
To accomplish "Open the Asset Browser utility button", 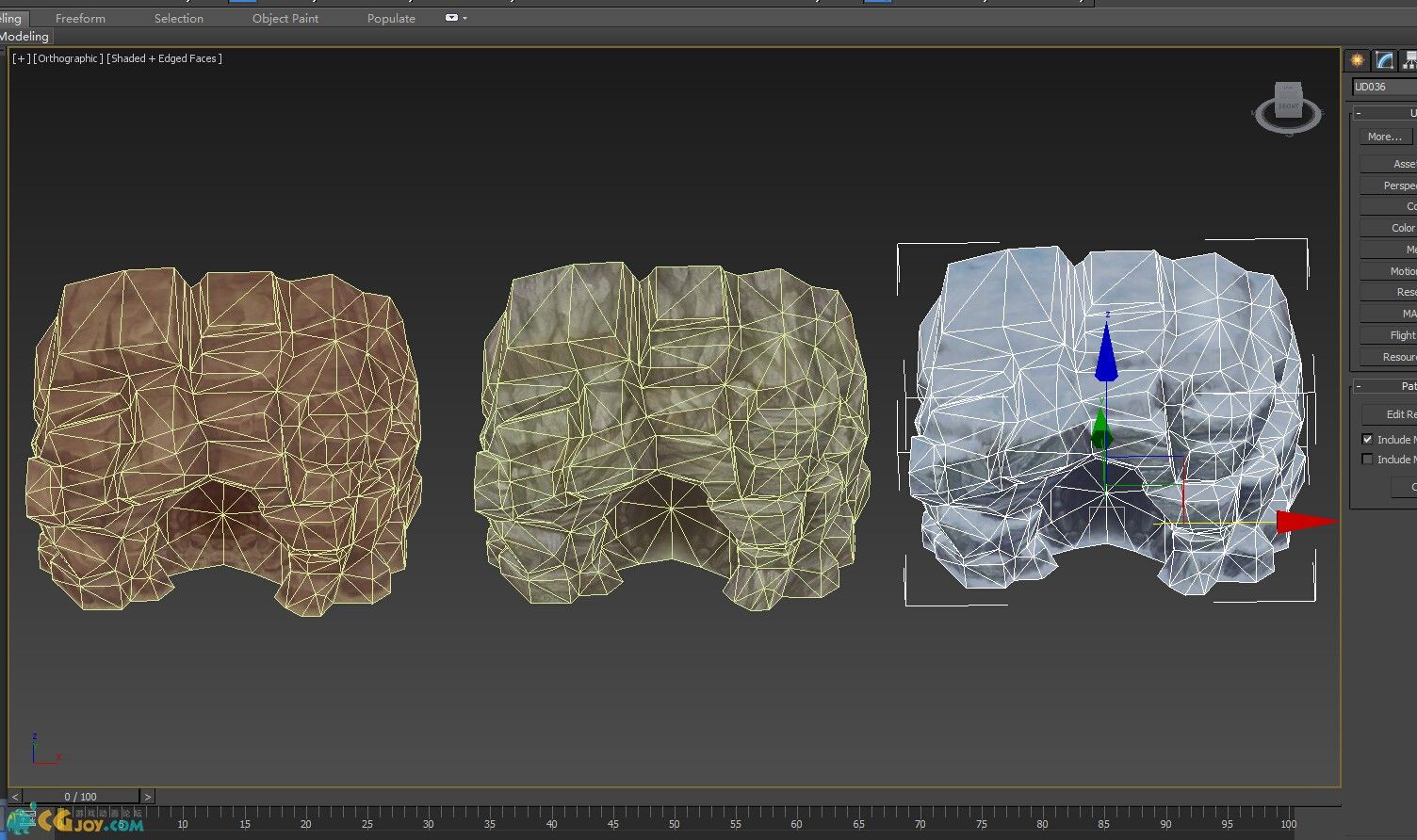I will 1389,164.
